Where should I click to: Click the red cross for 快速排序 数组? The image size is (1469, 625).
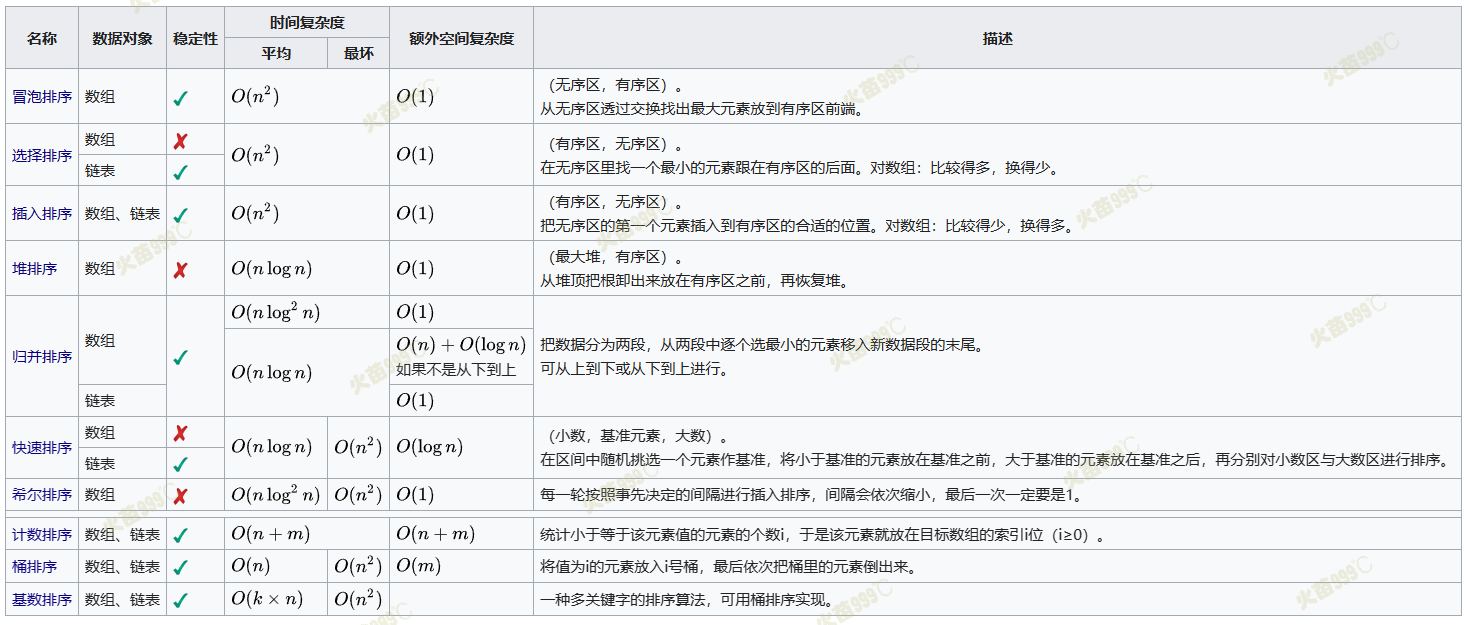point(180,433)
